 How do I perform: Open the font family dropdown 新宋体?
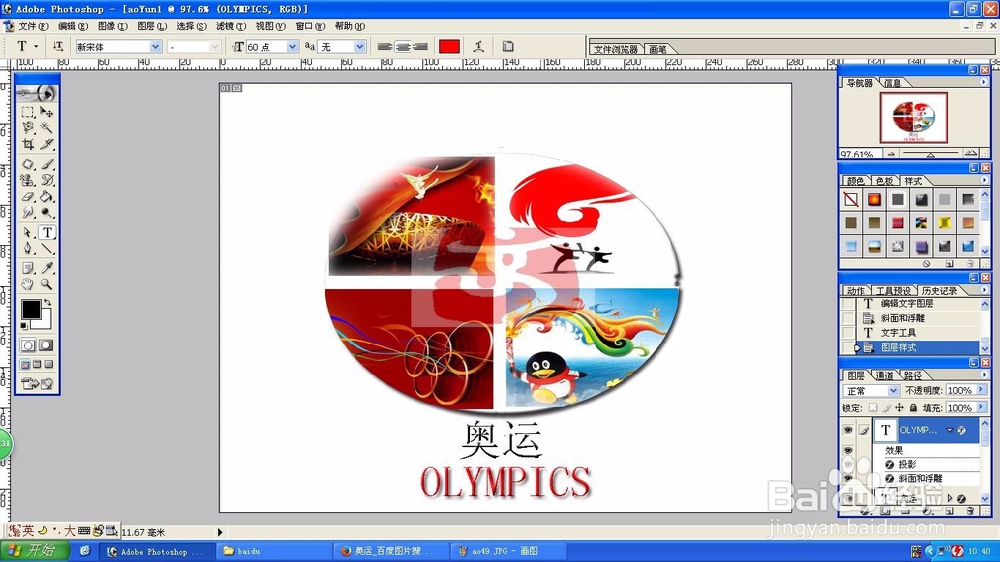[155, 47]
